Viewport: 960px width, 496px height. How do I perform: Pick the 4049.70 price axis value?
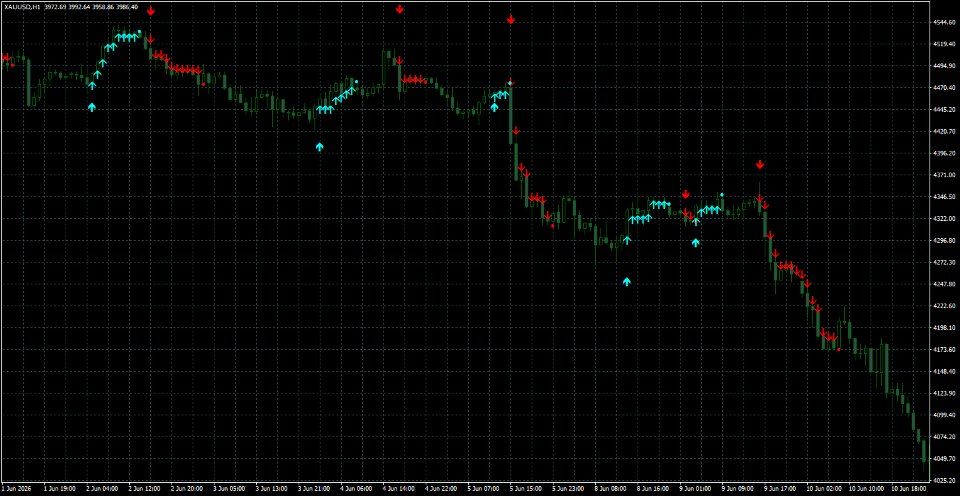945,459
